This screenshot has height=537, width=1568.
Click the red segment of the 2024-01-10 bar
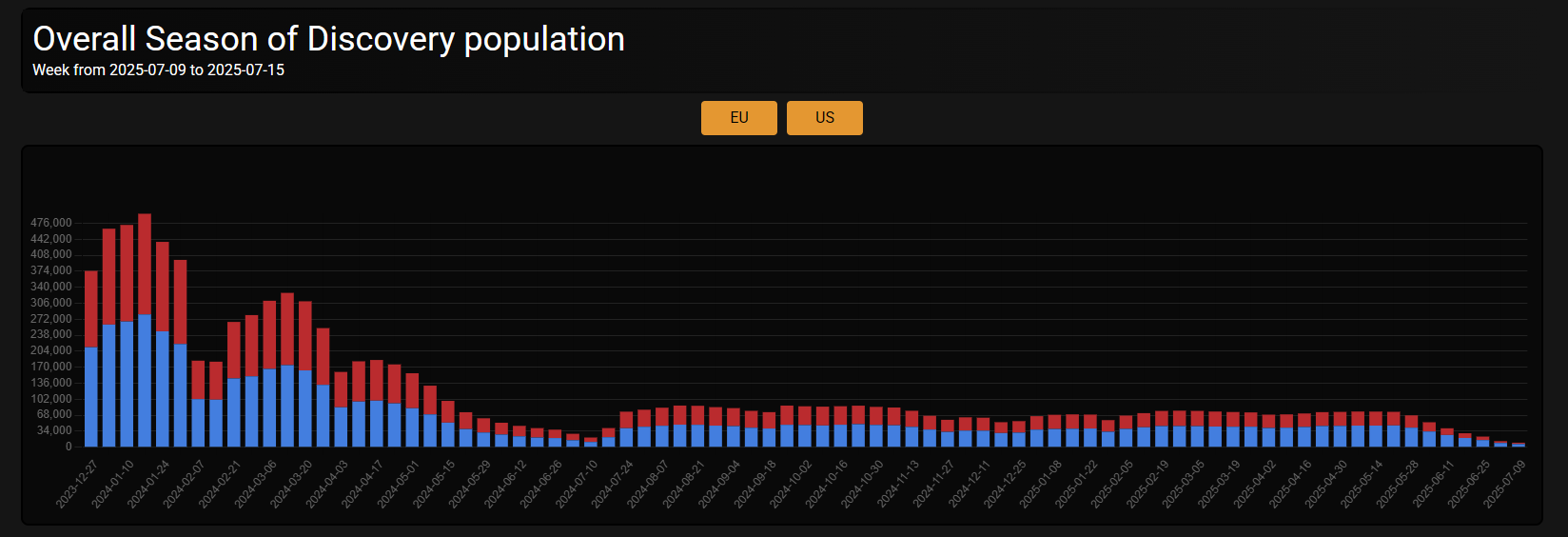point(127,273)
